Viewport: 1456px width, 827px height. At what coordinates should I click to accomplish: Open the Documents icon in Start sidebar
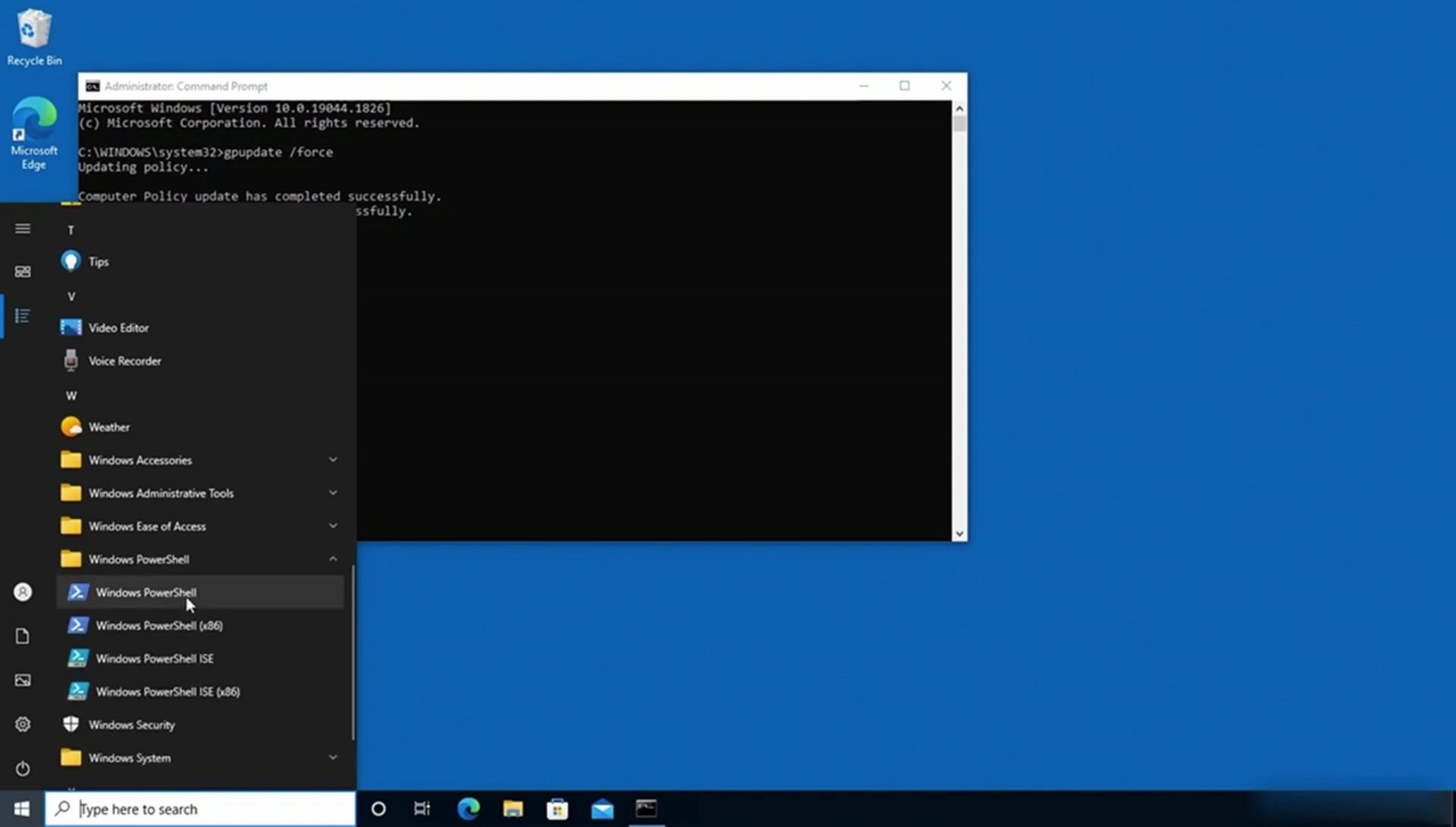point(23,636)
